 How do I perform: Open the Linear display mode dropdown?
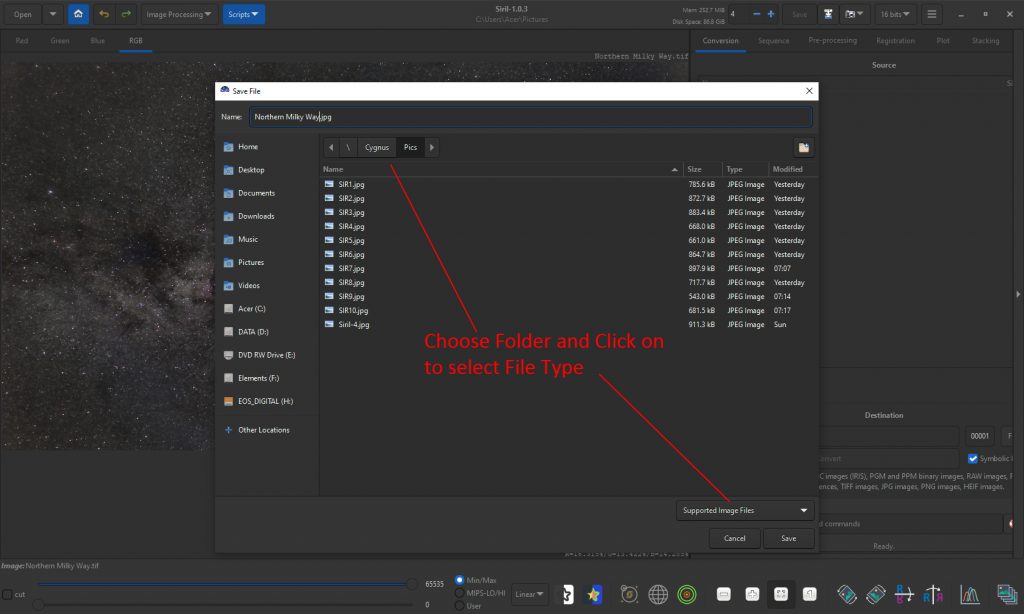[529, 594]
